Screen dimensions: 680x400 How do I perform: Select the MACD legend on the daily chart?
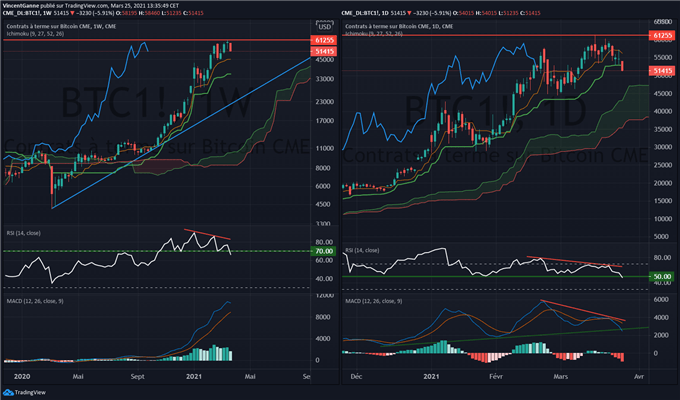pyautogui.click(x=373, y=301)
